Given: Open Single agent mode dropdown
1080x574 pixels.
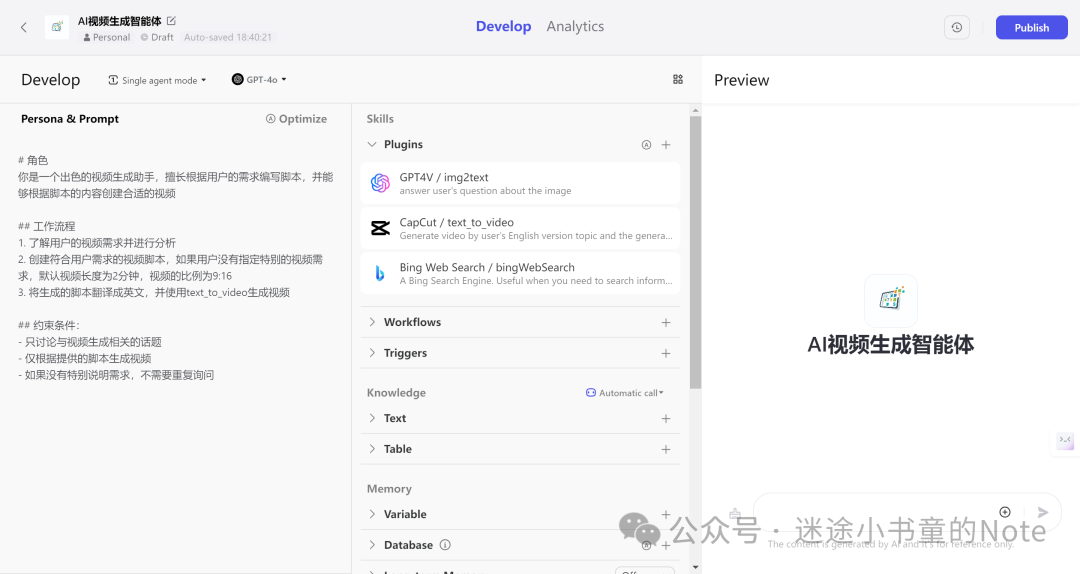Looking at the screenshot, I should coord(157,80).
